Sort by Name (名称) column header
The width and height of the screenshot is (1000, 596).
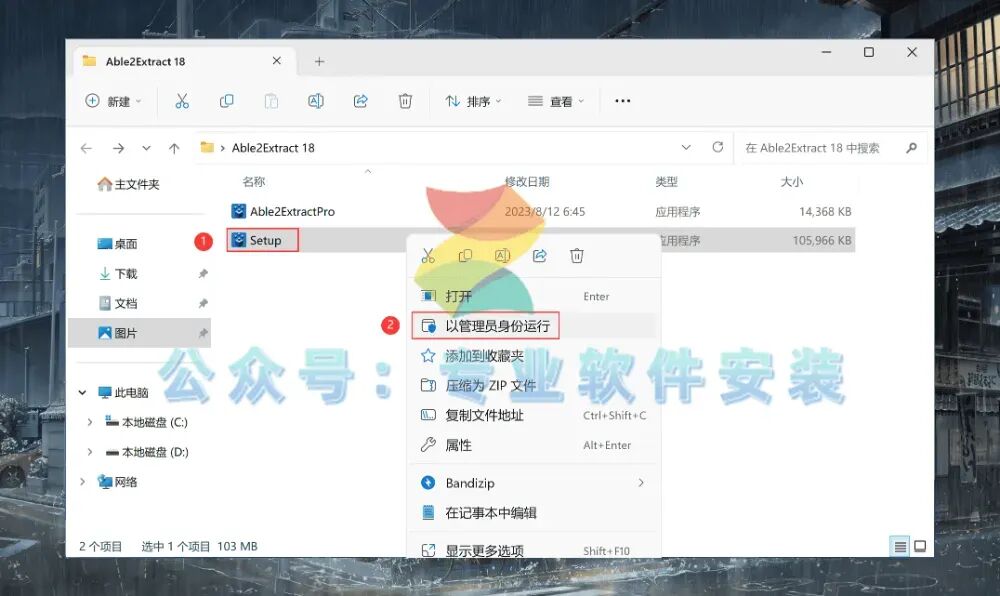tap(254, 182)
